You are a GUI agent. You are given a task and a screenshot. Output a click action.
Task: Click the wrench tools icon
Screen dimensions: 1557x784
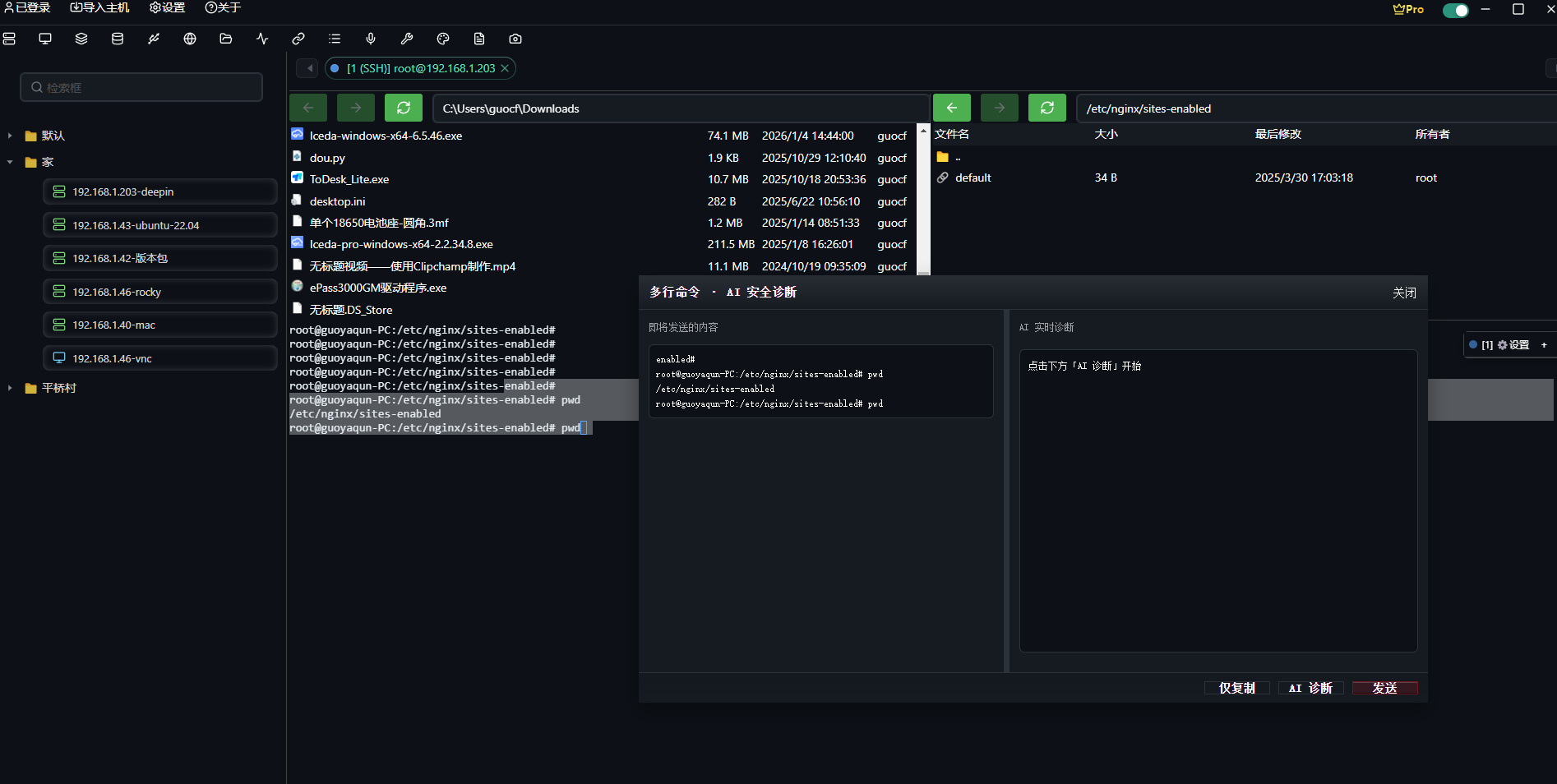tap(407, 39)
